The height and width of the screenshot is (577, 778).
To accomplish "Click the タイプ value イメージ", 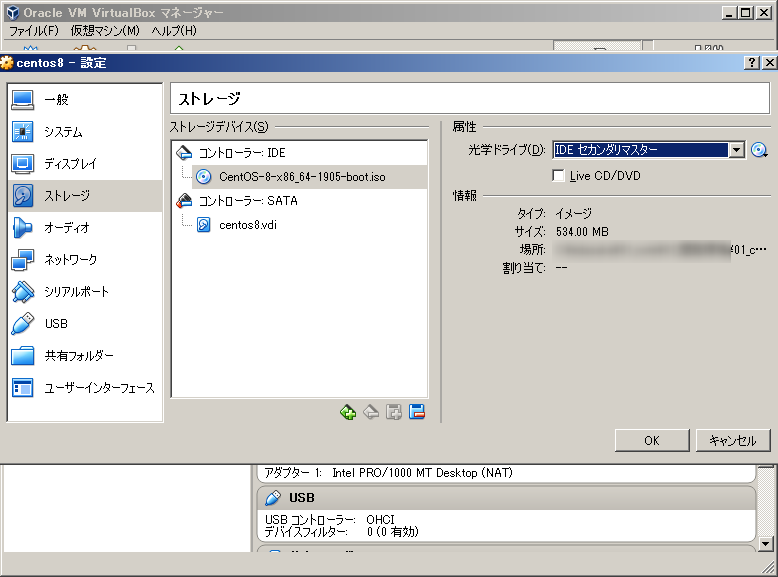I will [574, 214].
